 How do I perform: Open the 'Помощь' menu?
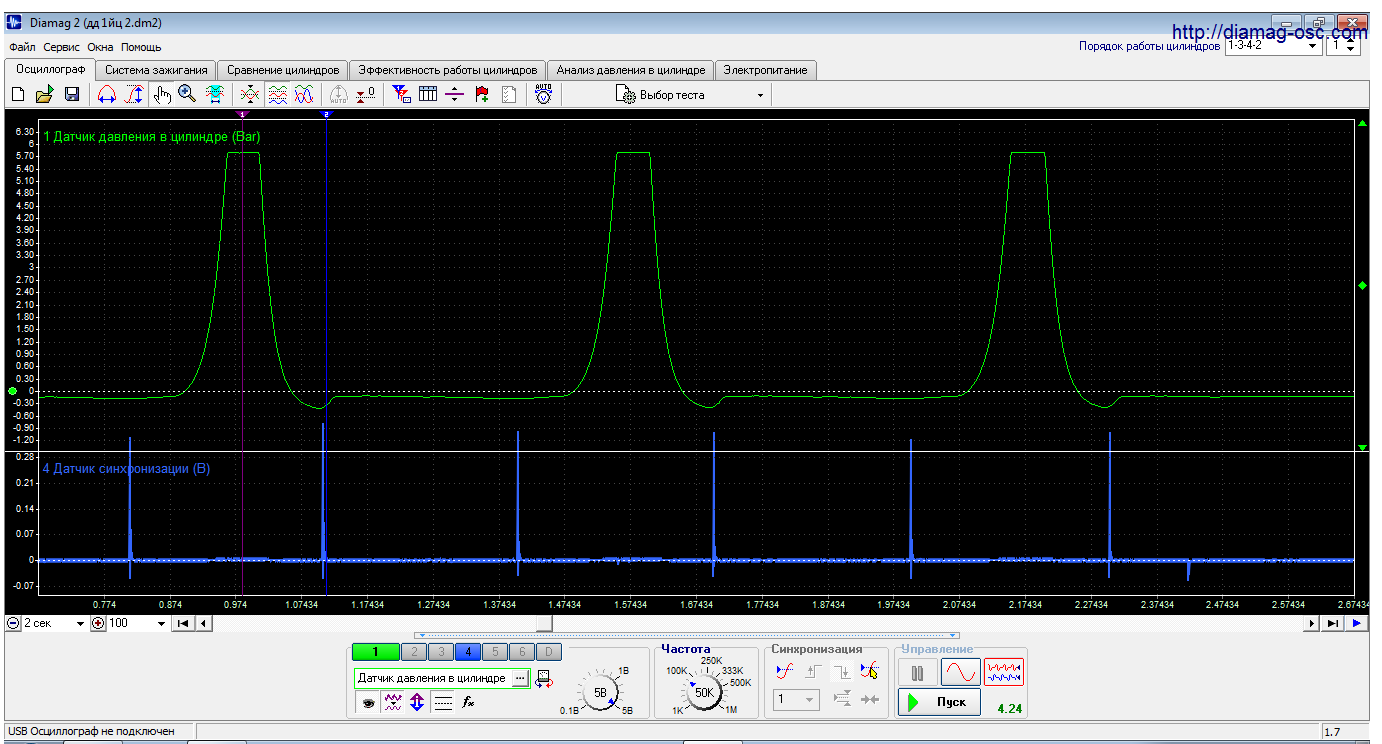(141, 47)
